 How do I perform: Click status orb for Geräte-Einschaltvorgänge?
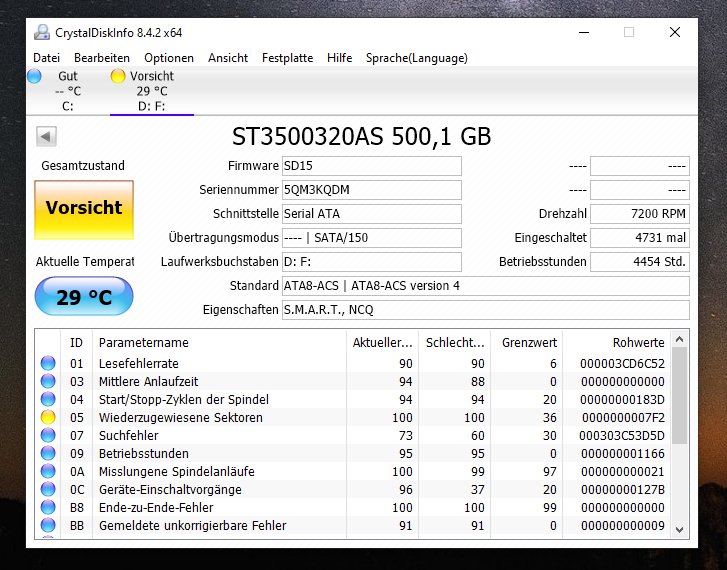pyautogui.click(x=48, y=489)
